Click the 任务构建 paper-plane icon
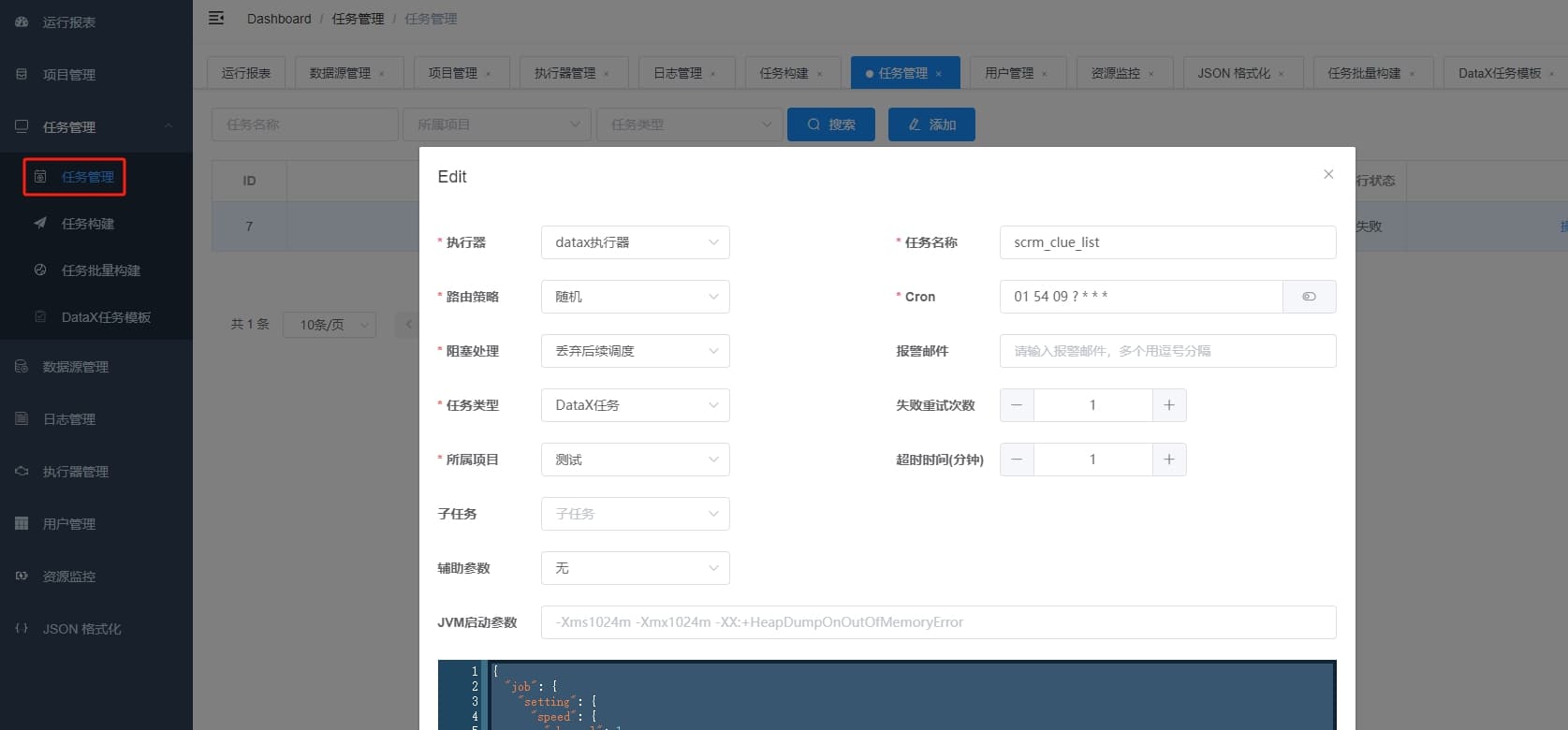This screenshot has height=730, width=1568. point(40,223)
